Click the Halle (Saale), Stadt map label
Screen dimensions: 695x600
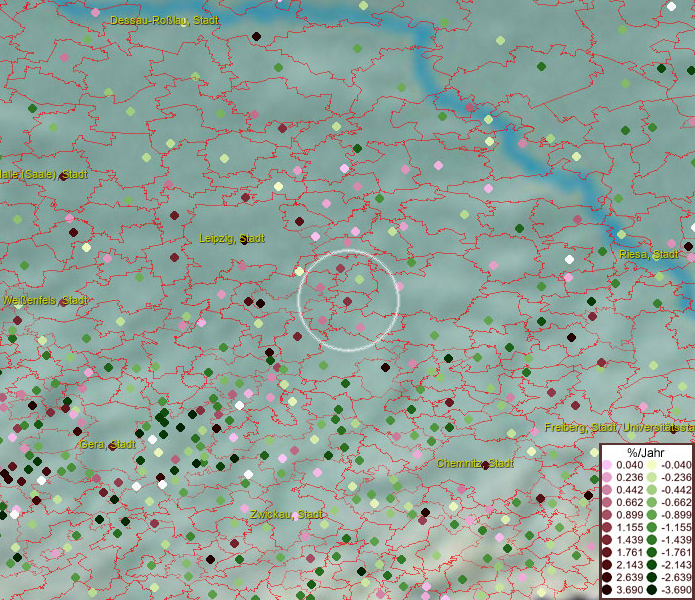(43, 174)
